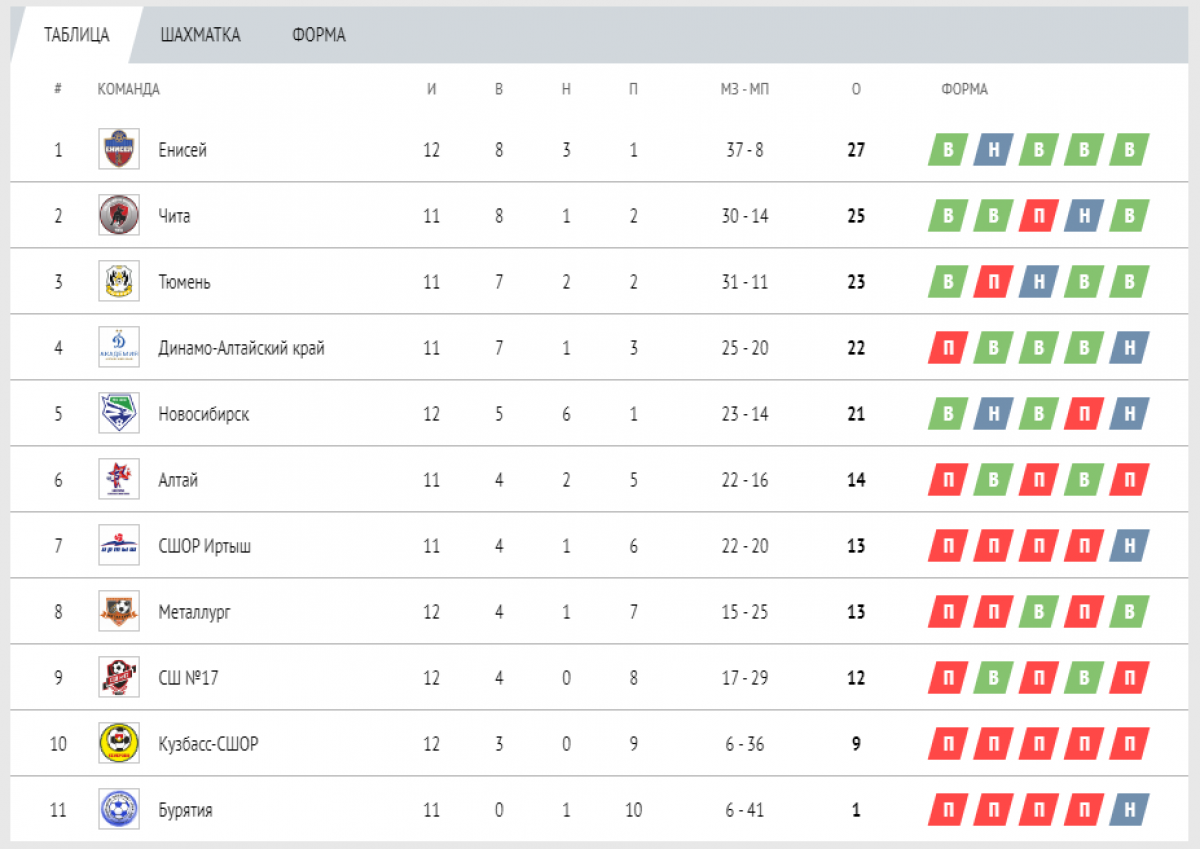The width and height of the screenshot is (1200, 849).
Task: Click the Металлург team logo
Action: coord(118,612)
